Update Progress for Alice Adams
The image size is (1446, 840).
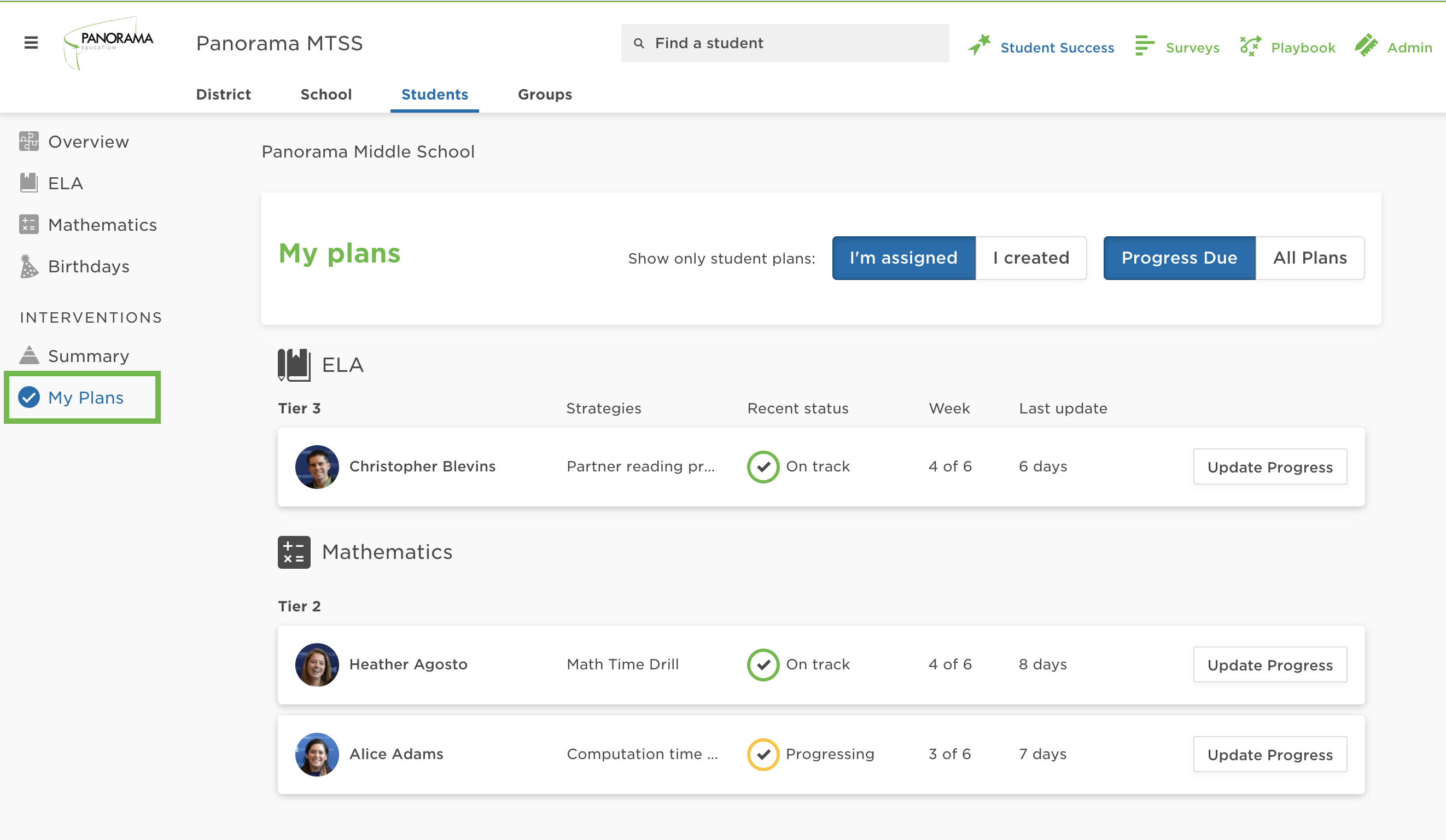point(1269,754)
